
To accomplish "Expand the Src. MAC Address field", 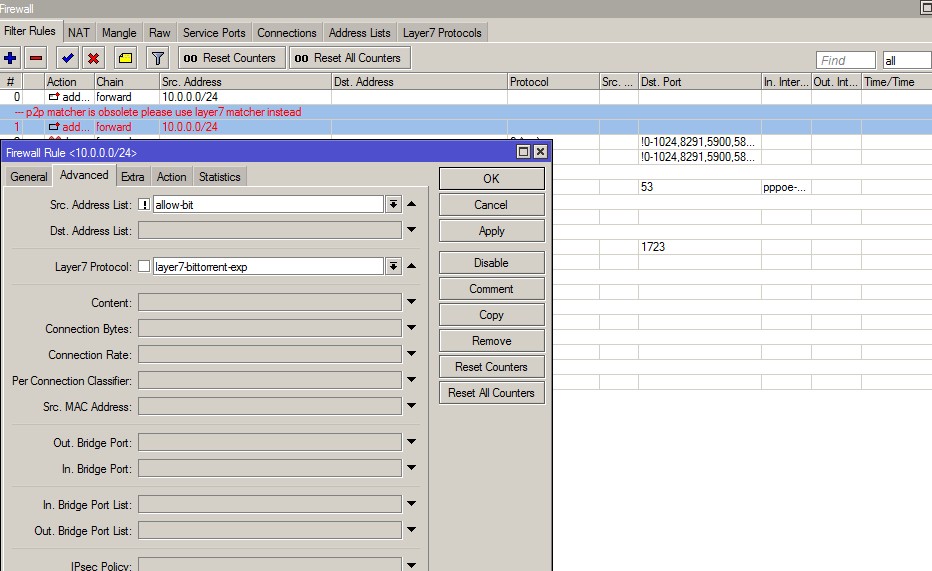I will tap(412, 407).
